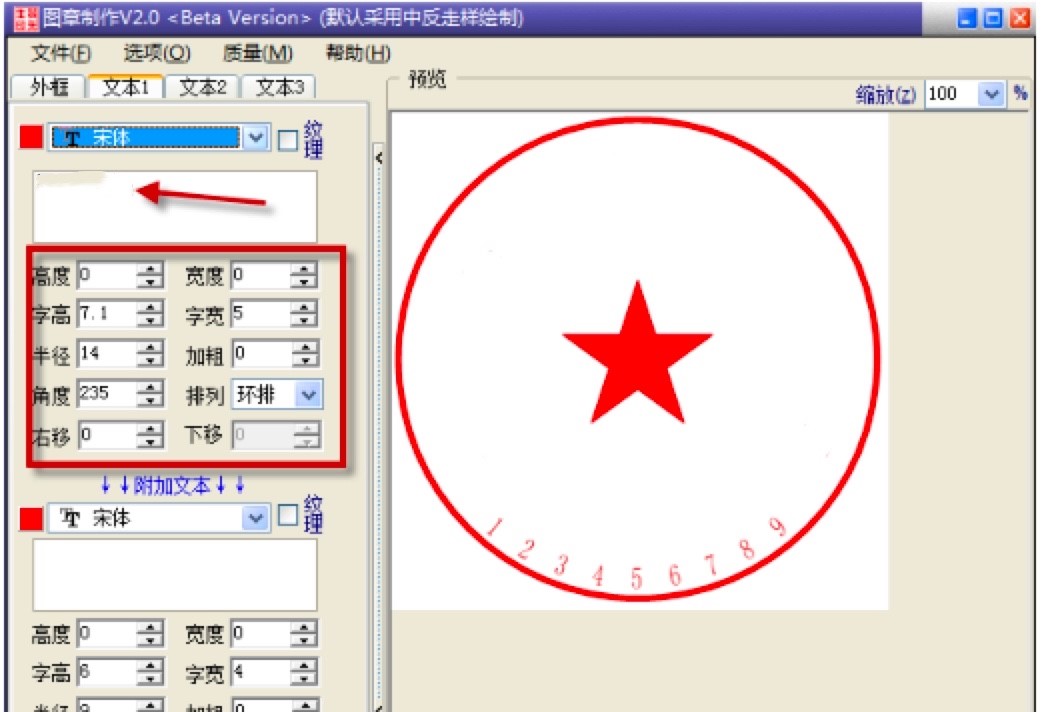Click the top red text color swatch
1042x712 pixels.
tap(31, 137)
